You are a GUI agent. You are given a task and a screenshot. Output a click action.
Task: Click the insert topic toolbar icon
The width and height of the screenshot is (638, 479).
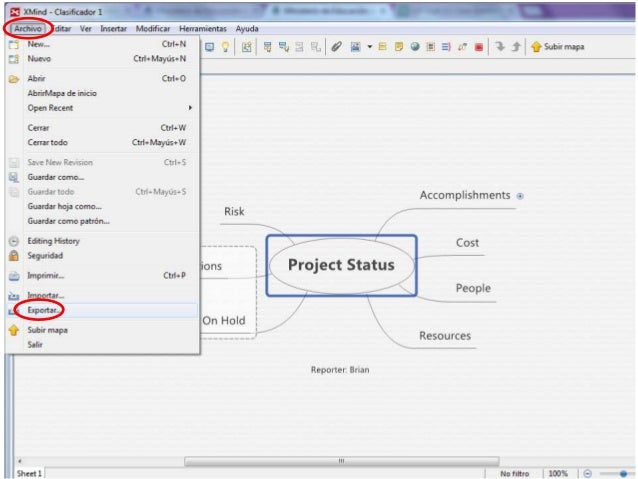click(267, 47)
